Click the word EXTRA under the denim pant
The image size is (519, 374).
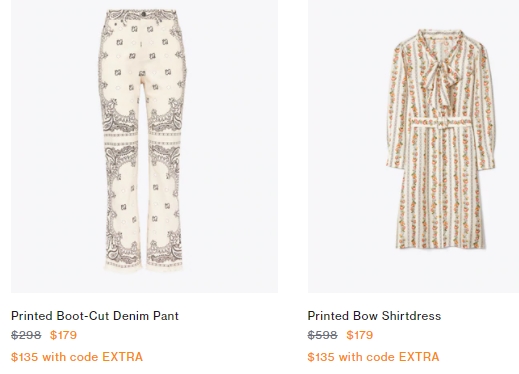[x=122, y=357]
